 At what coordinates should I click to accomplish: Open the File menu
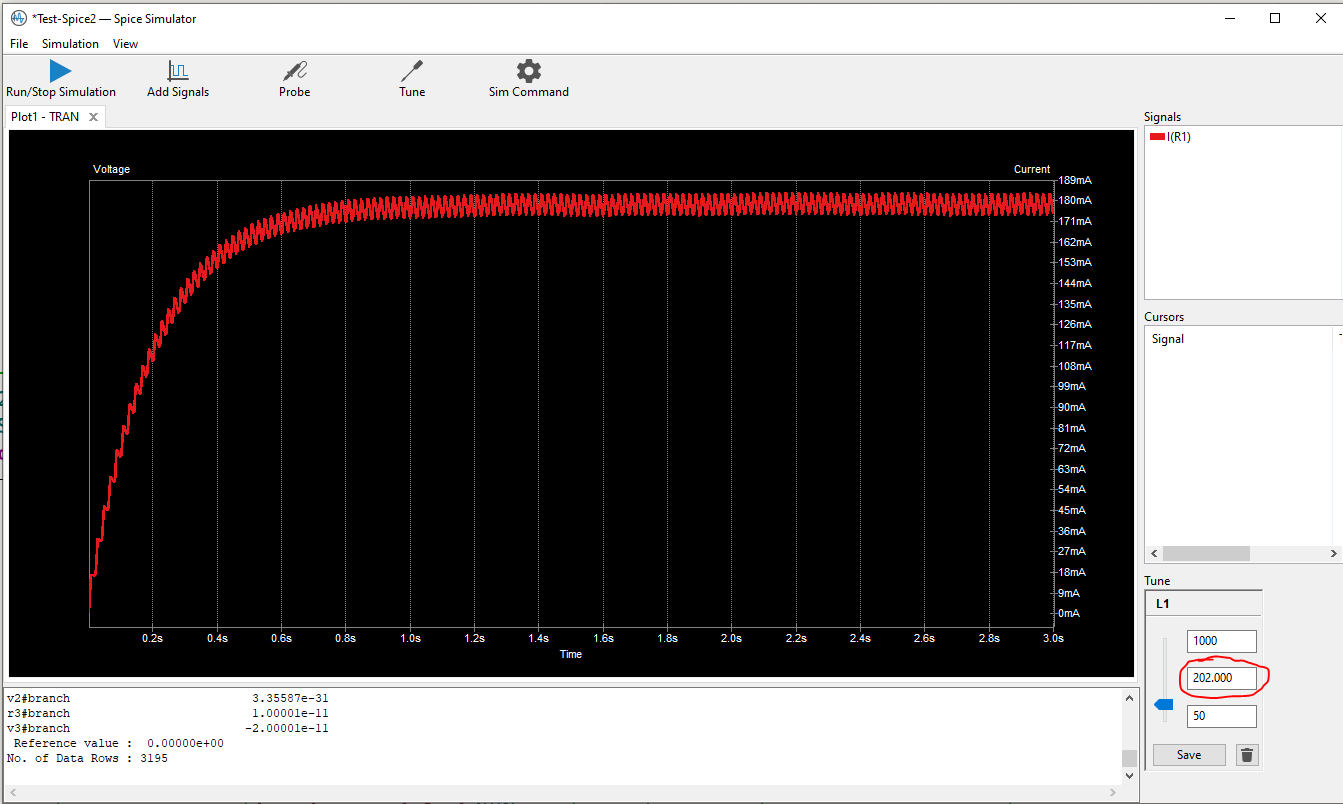[x=19, y=44]
